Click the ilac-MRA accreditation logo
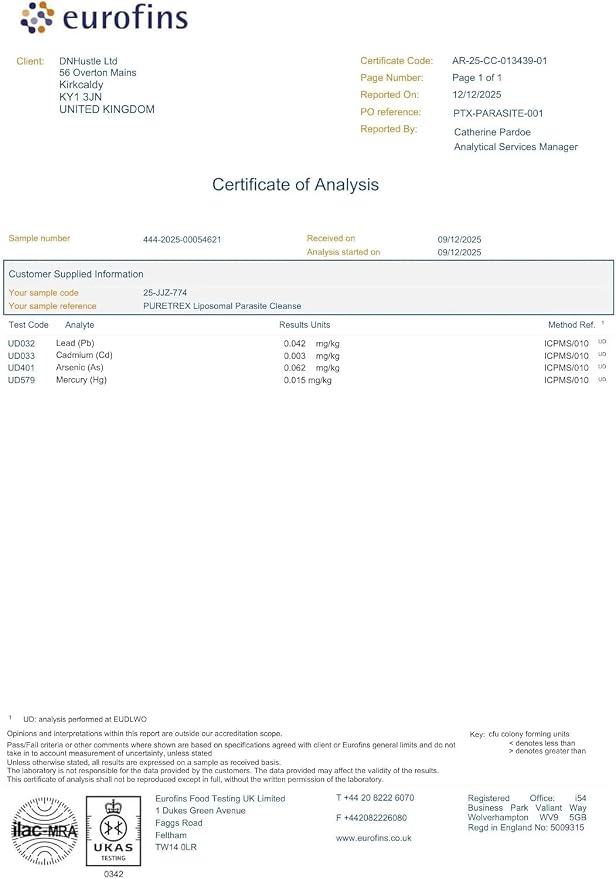The height and width of the screenshot is (879, 616). (45, 831)
